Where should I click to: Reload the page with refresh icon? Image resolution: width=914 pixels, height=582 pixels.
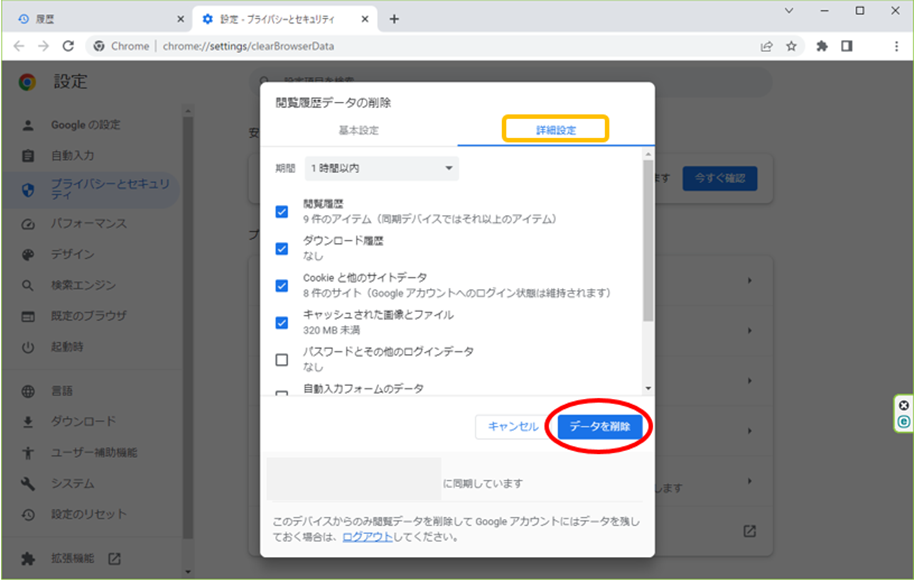[68, 46]
